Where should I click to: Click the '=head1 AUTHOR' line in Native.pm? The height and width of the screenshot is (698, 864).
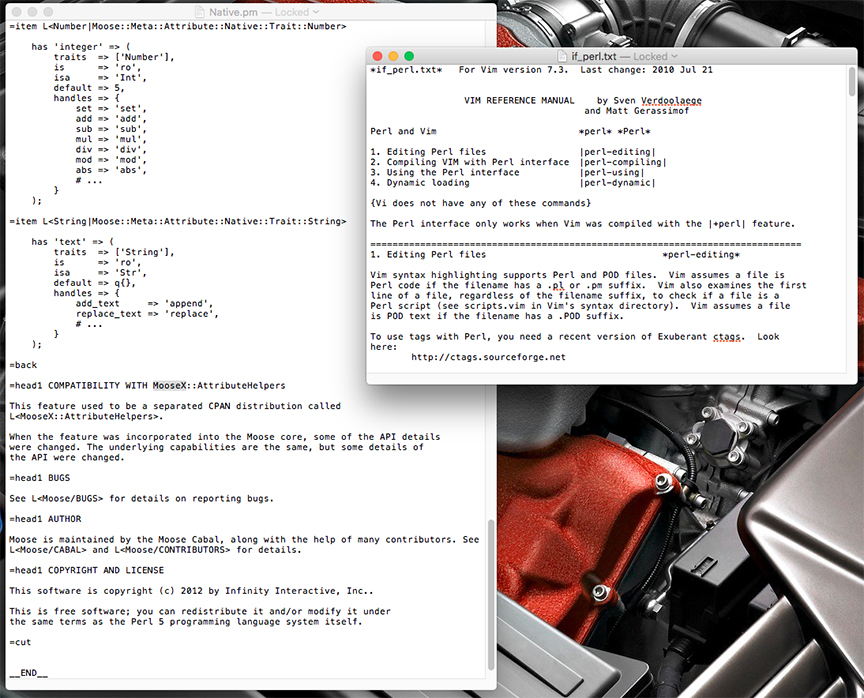(45, 519)
